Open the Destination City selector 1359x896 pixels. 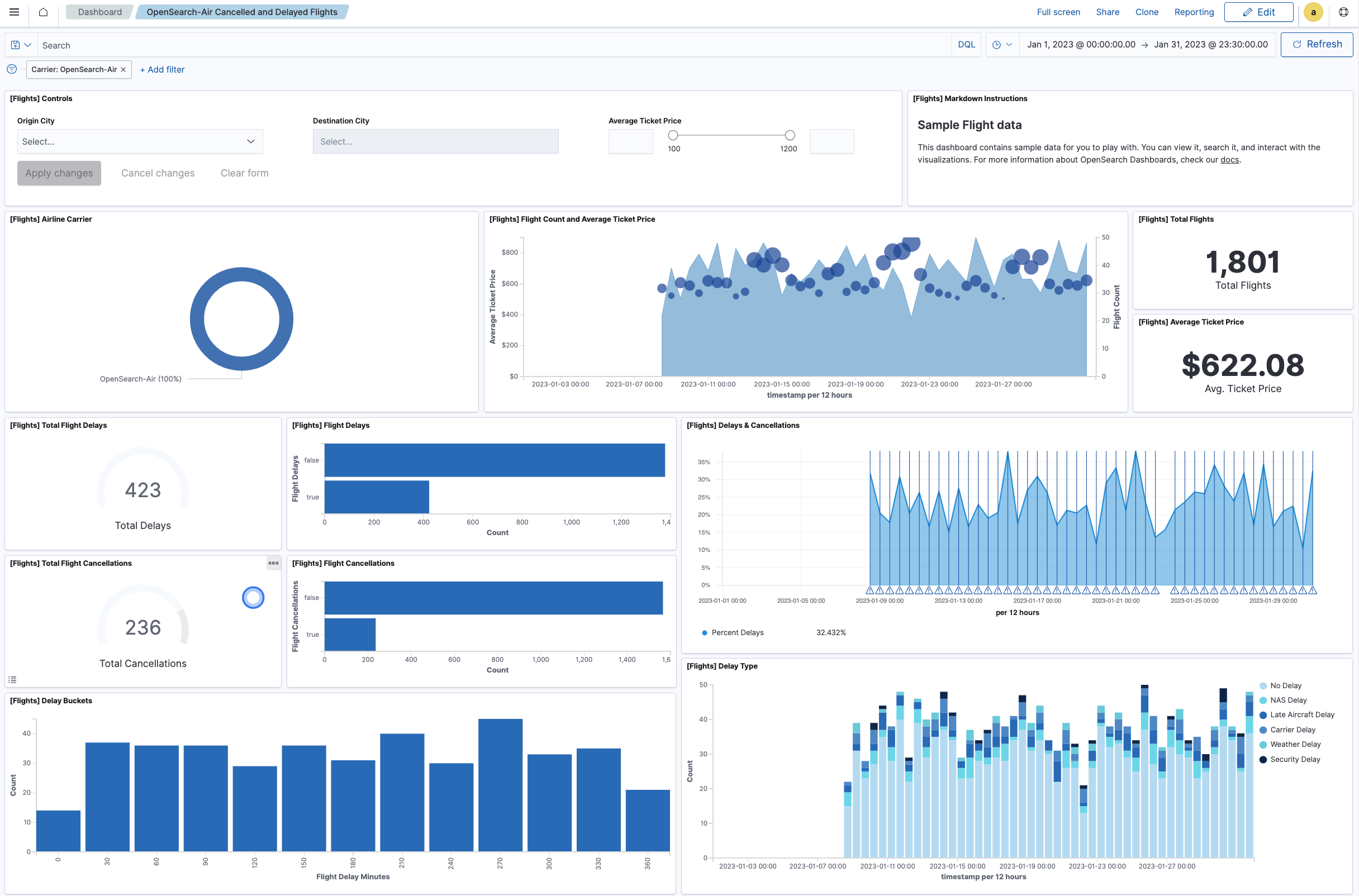pos(435,141)
